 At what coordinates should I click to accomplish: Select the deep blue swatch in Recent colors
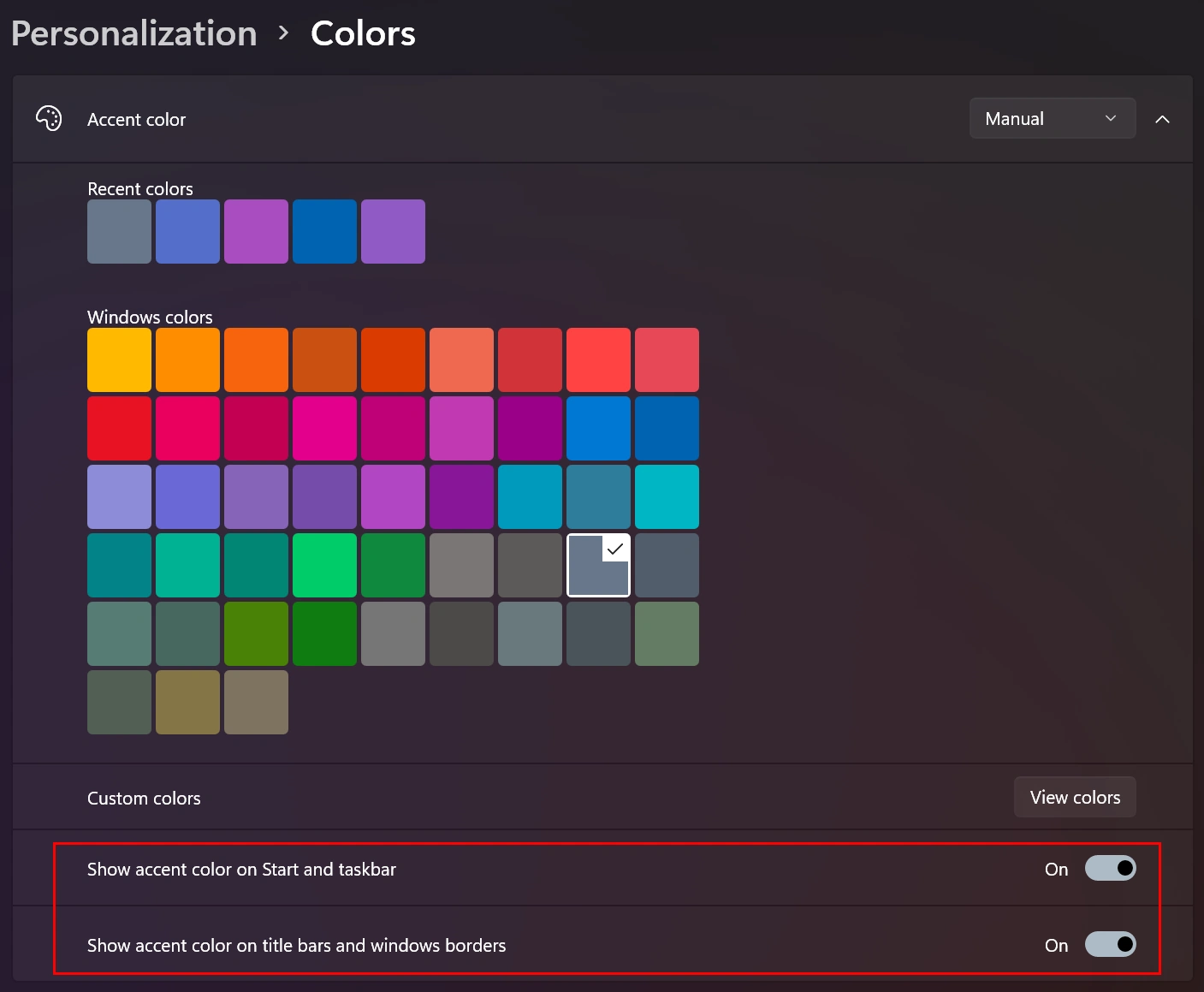pyautogui.click(x=325, y=232)
